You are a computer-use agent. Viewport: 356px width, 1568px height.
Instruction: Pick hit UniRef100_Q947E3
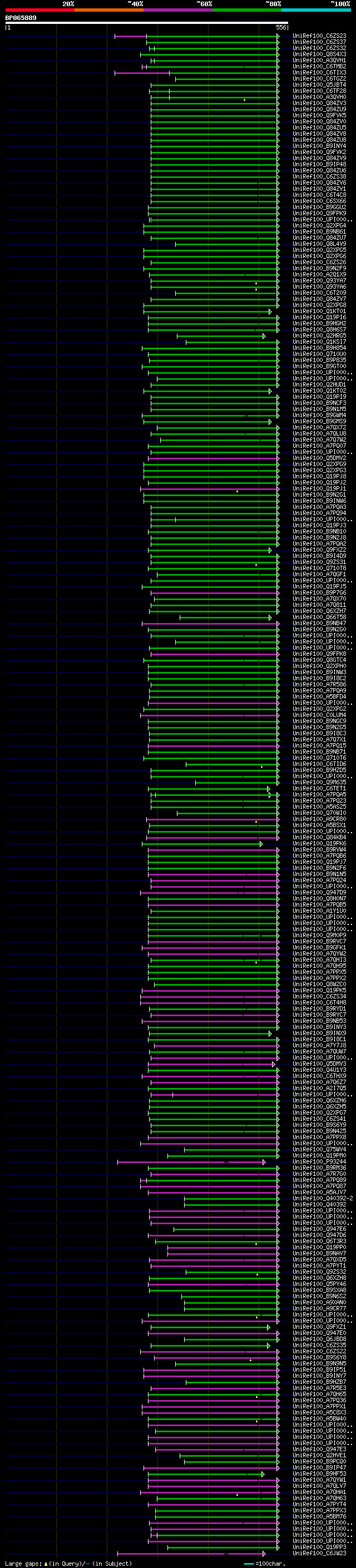(319, 1450)
